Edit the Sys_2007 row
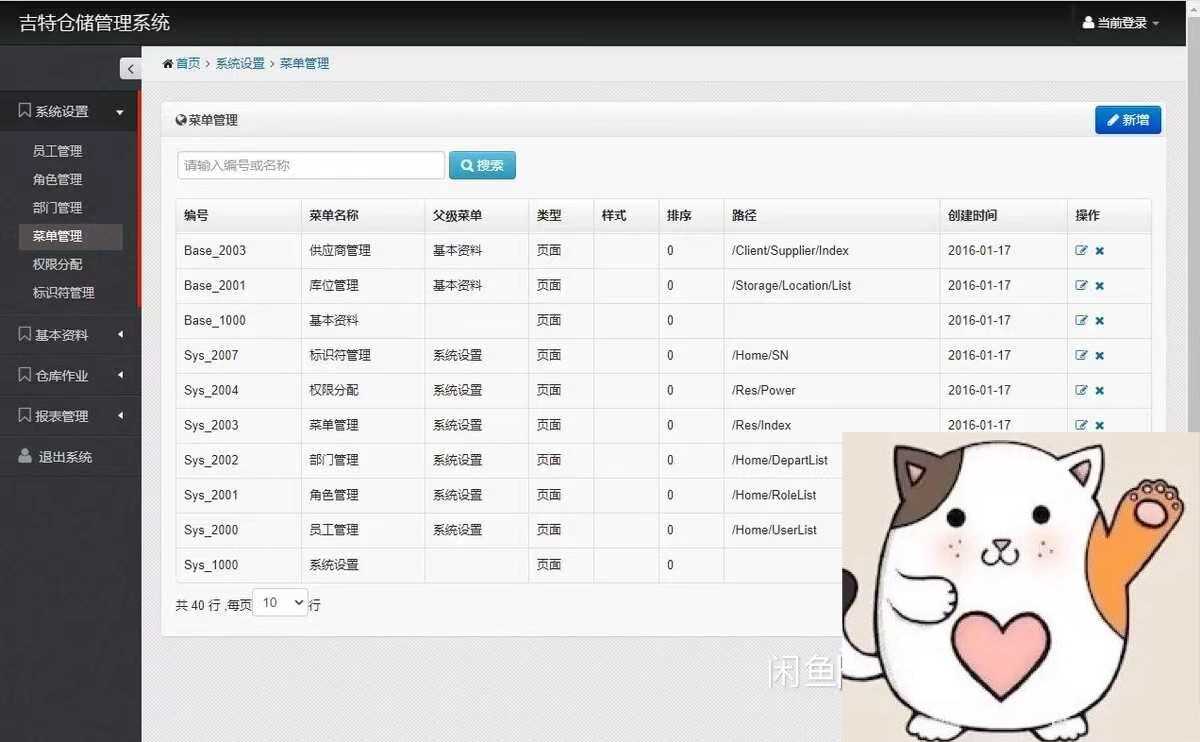This screenshot has width=1200, height=742. point(1081,356)
